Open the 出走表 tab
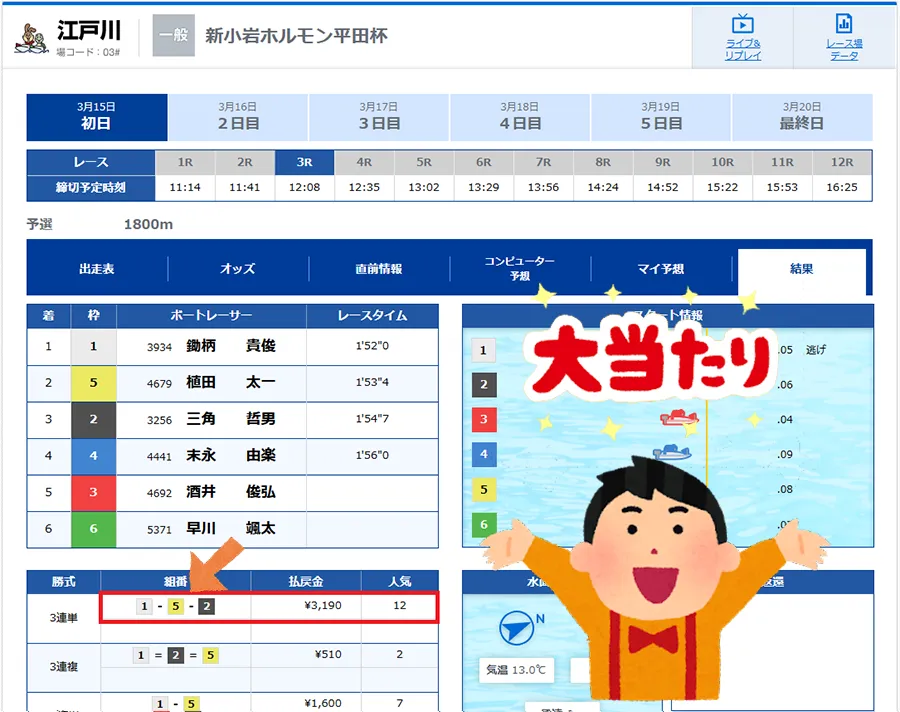Viewport: 900px width, 712px height. [97, 269]
